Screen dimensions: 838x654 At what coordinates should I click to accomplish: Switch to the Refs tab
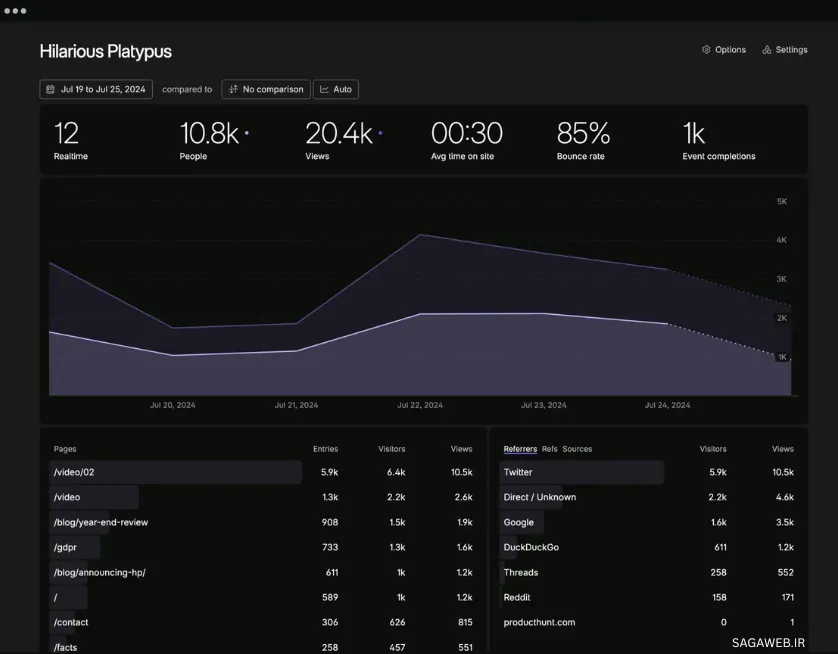[549, 449]
